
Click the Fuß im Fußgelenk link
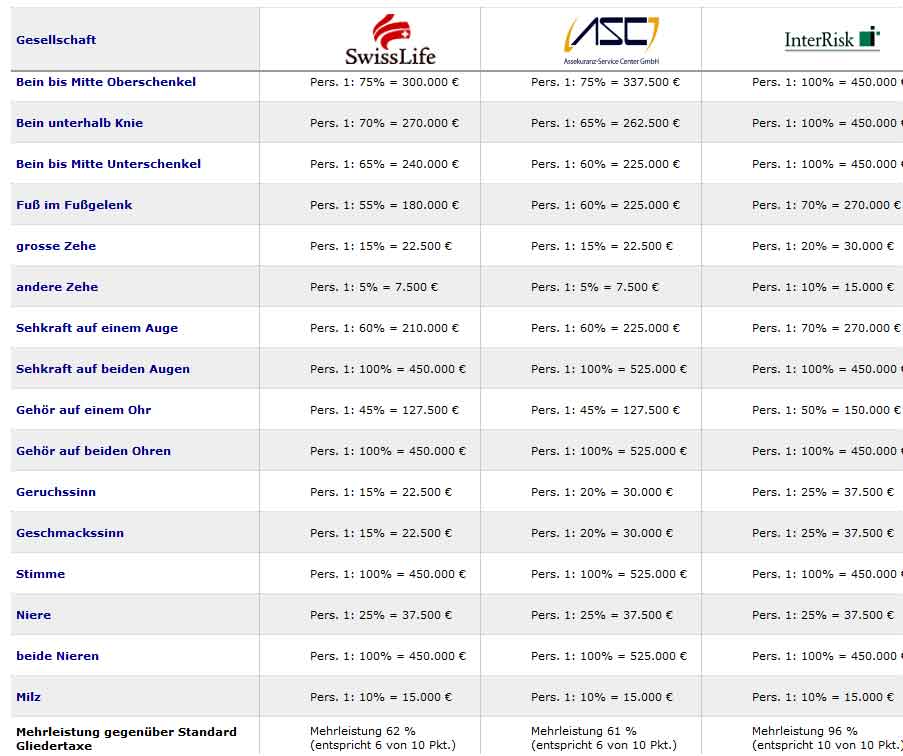74,205
